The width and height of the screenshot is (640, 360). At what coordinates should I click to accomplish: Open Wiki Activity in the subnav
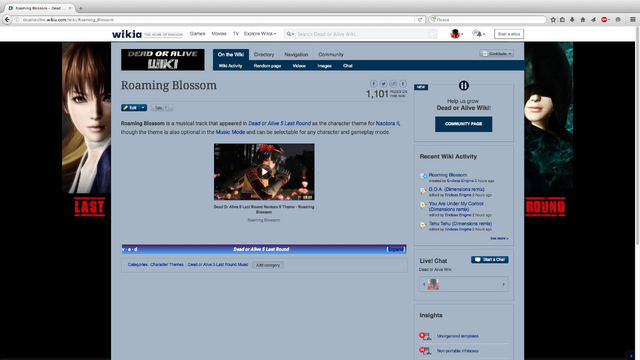pyautogui.click(x=230, y=66)
